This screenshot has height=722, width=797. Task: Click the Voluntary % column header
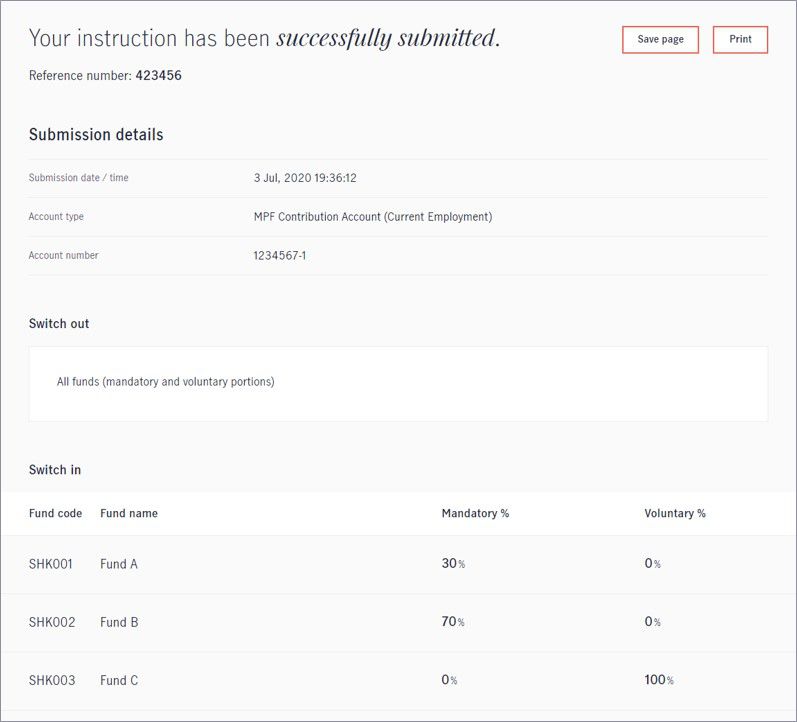point(675,513)
